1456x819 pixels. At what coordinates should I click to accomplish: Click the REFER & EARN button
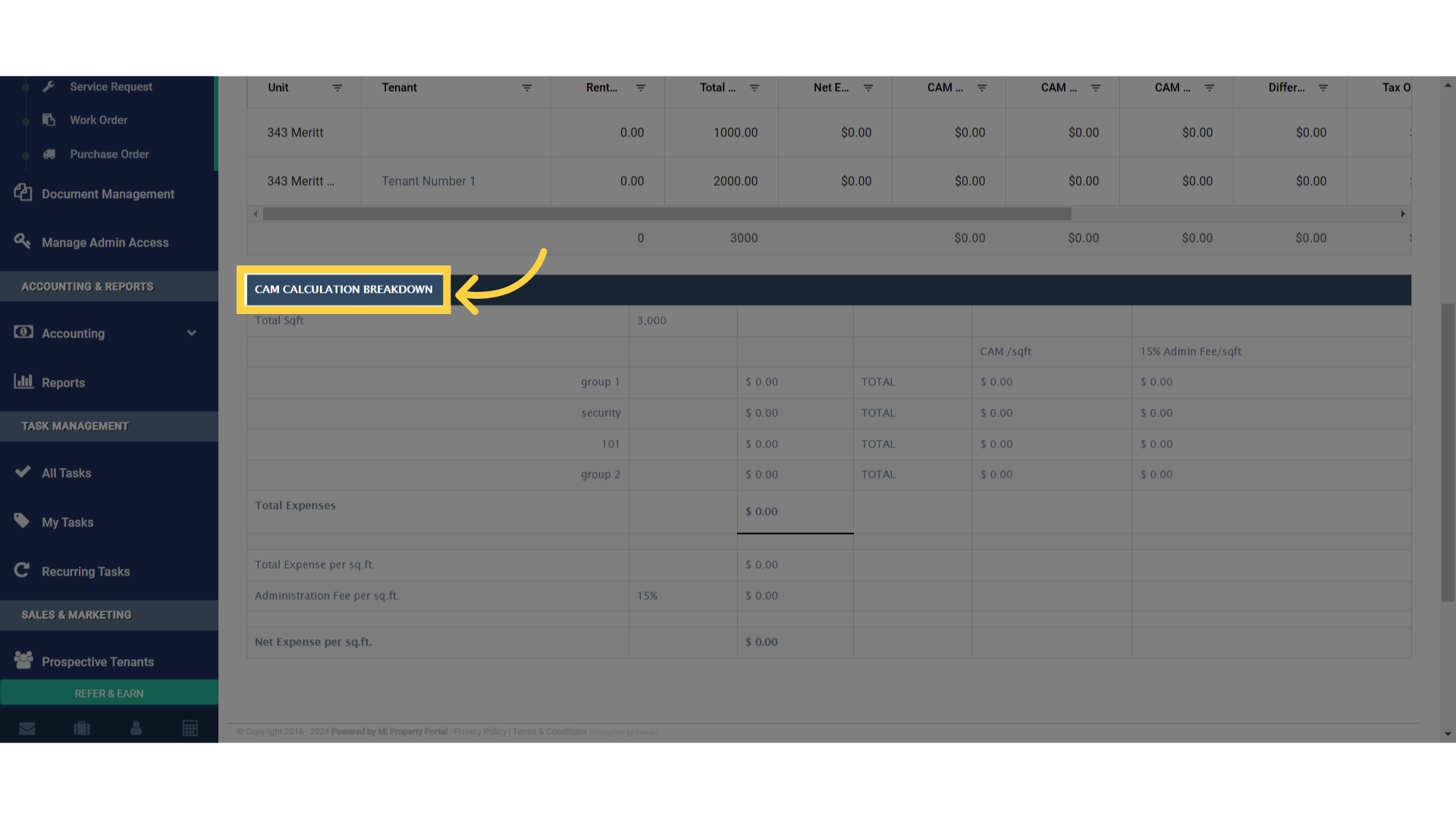(109, 693)
